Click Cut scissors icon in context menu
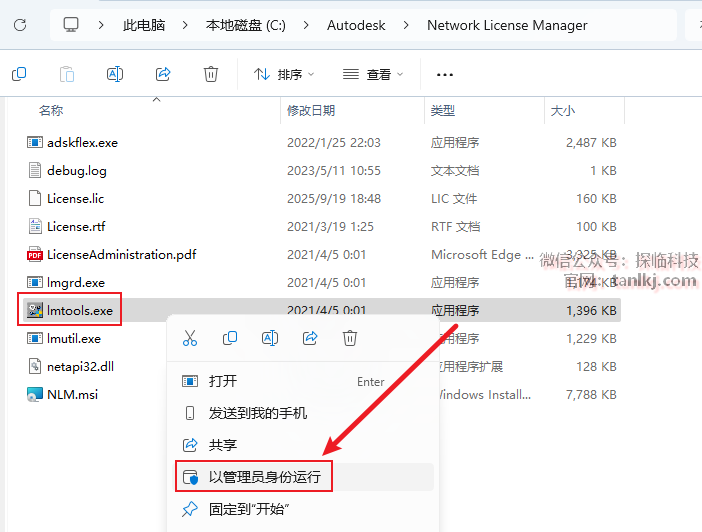The height and width of the screenshot is (532, 702). point(190,338)
